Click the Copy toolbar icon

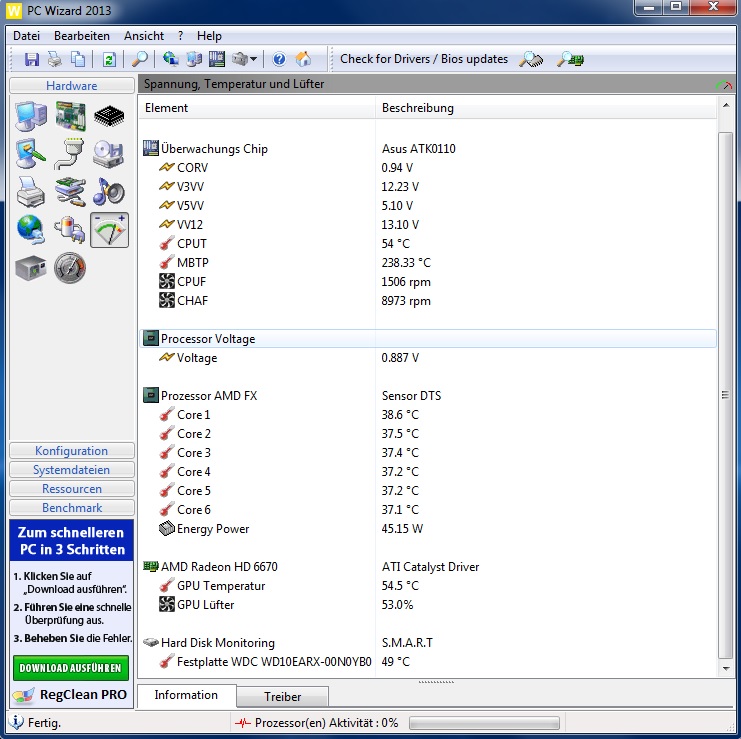pyautogui.click(x=78, y=60)
